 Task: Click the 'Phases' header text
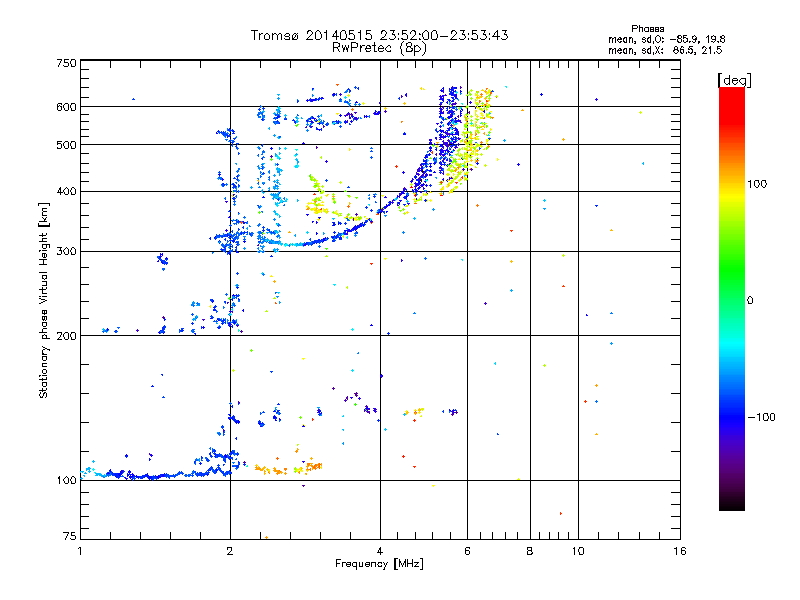coord(647,29)
